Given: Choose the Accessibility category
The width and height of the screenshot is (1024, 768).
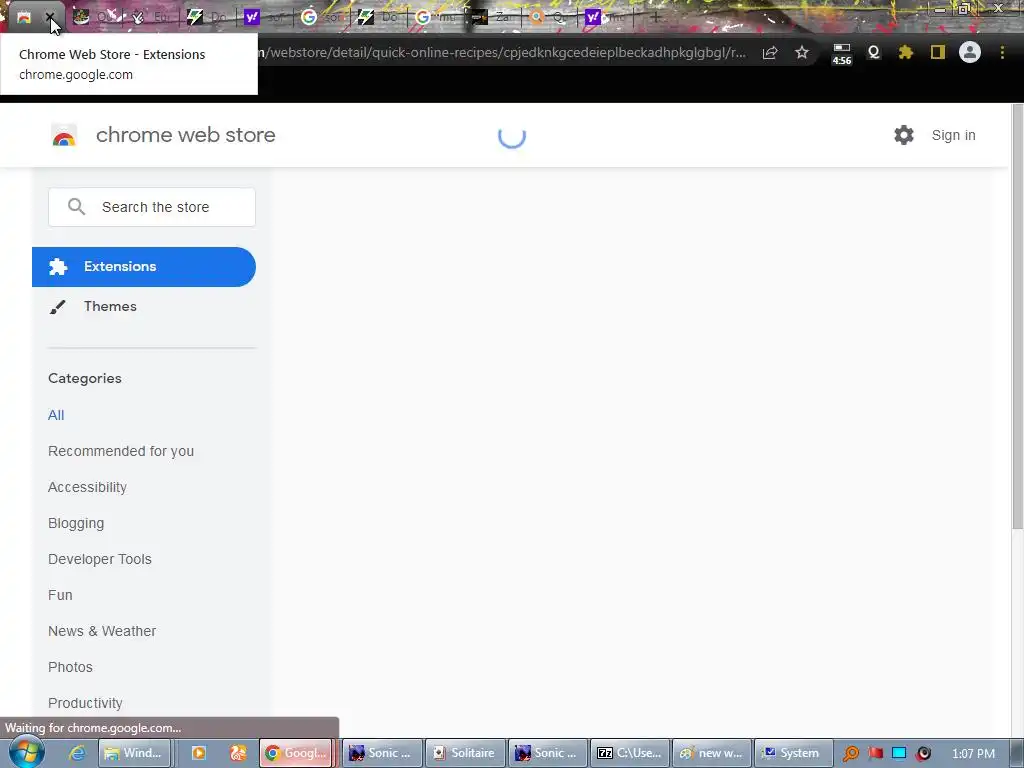Looking at the screenshot, I should click(88, 487).
